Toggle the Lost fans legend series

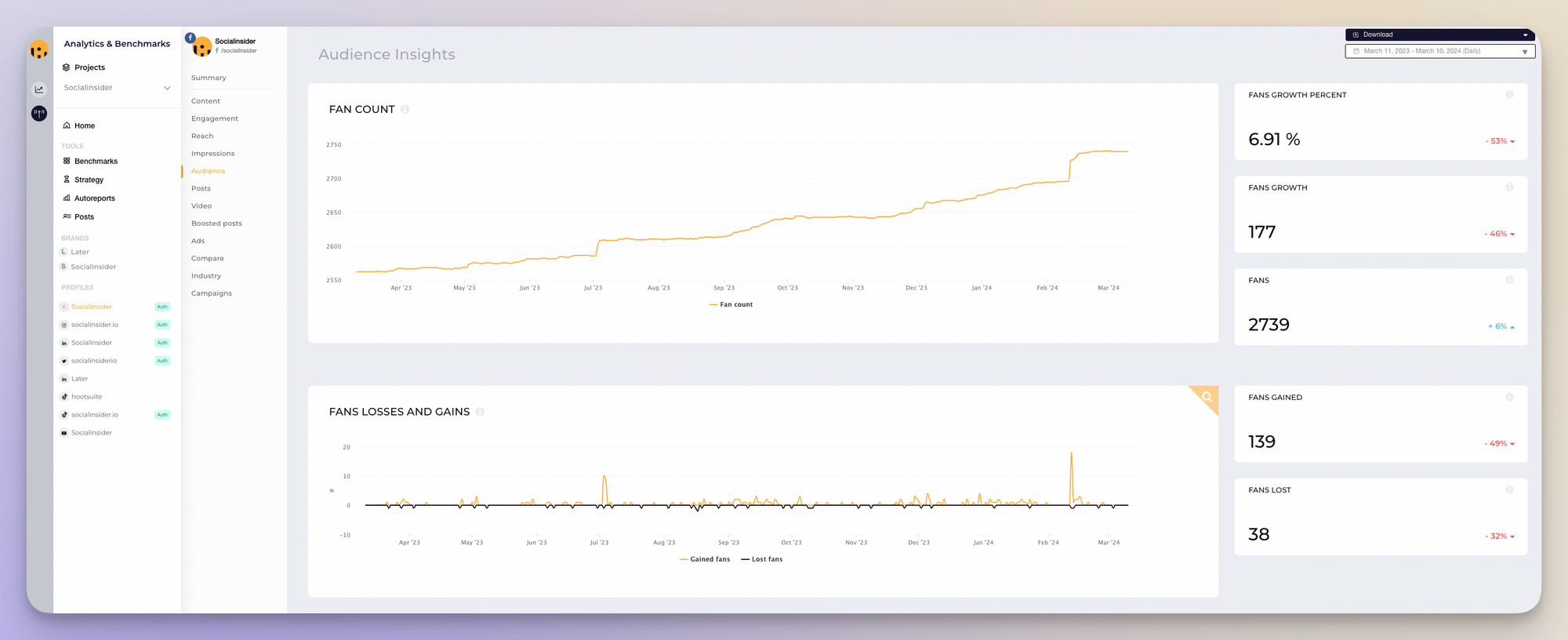[x=761, y=559]
